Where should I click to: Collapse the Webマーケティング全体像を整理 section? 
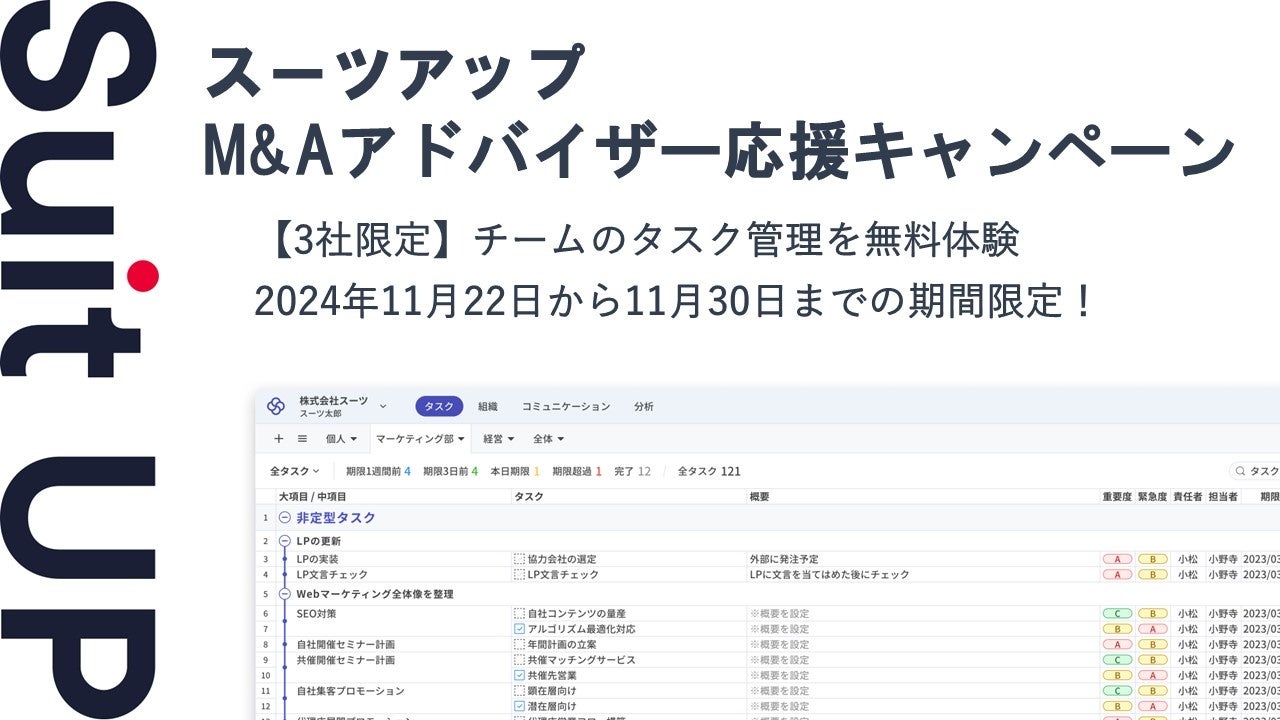285,594
